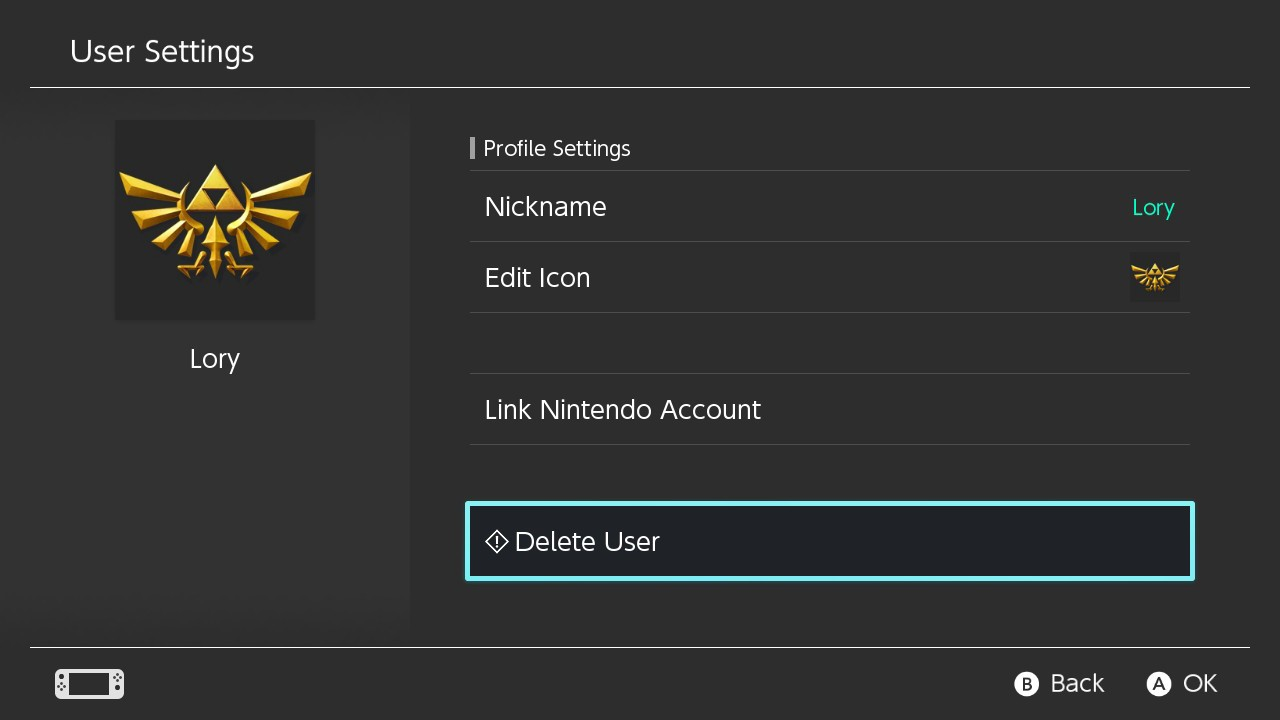This screenshot has height=720, width=1280.
Task: Click the small Hyrule crest icon beside Edit Icon
Action: (1155, 278)
